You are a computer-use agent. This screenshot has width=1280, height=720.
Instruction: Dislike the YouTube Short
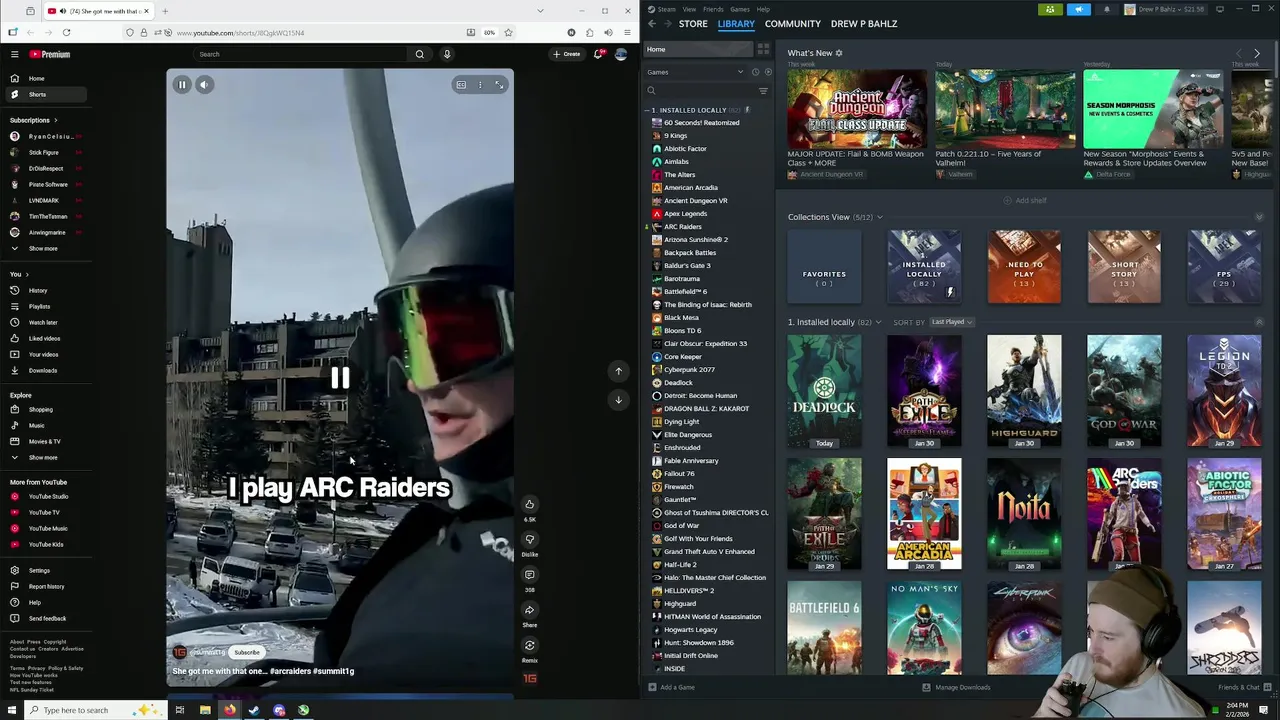click(x=530, y=539)
